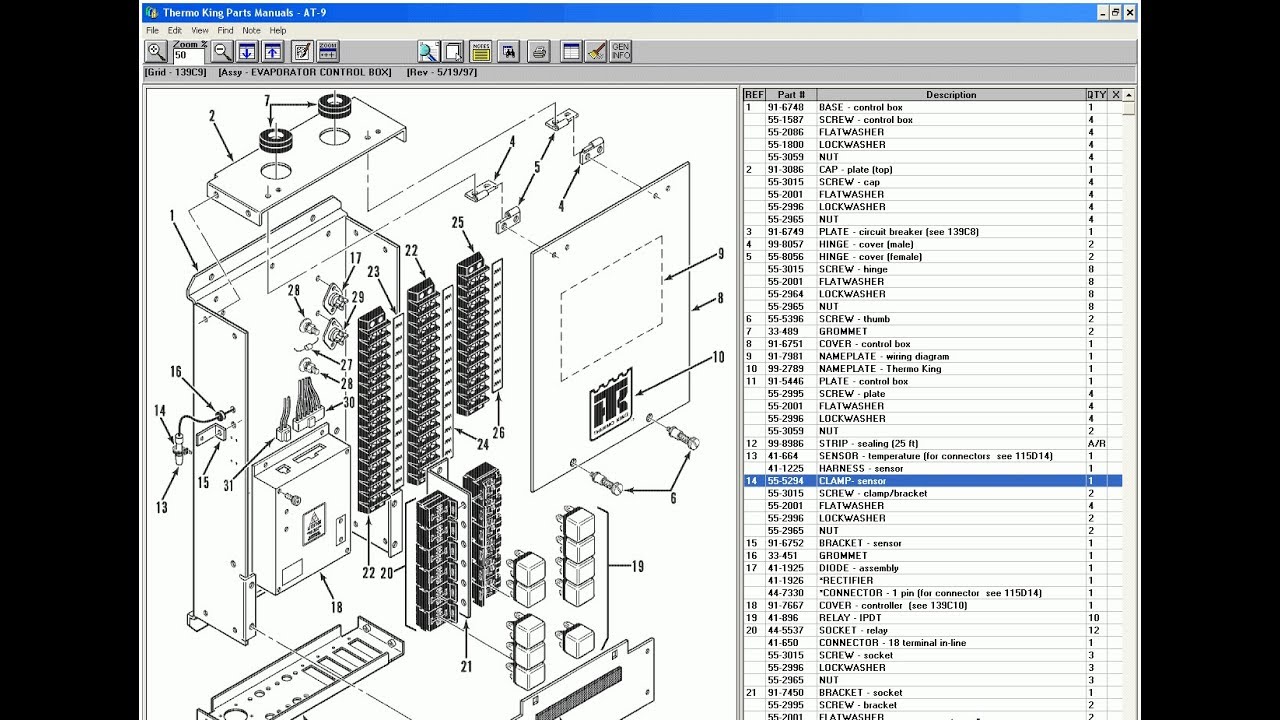The height and width of the screenshot is (720, 1280).
Task: Select the 33-451 GROMMET row
Action: 933,555
